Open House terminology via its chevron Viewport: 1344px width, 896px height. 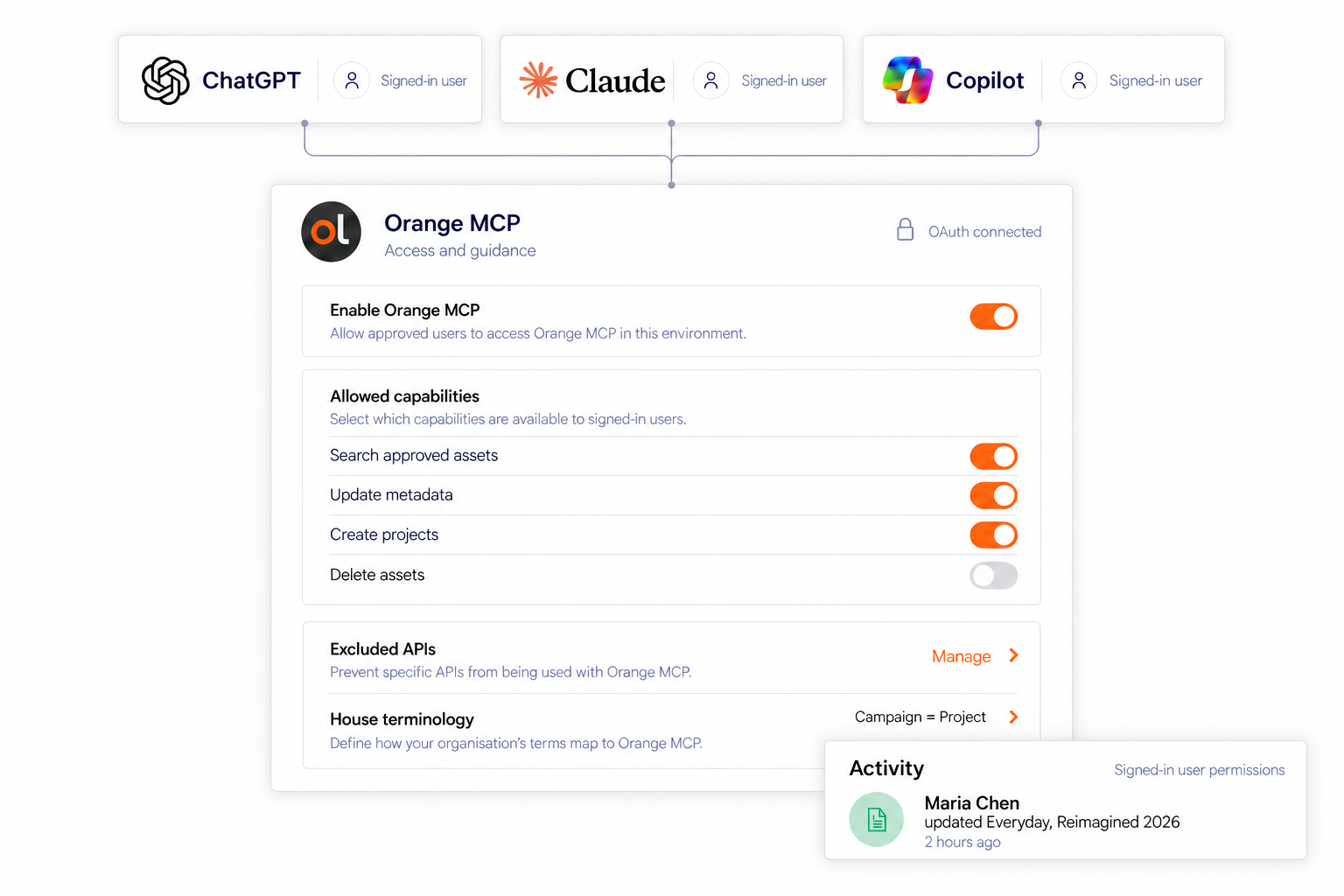pos(1013,717)
